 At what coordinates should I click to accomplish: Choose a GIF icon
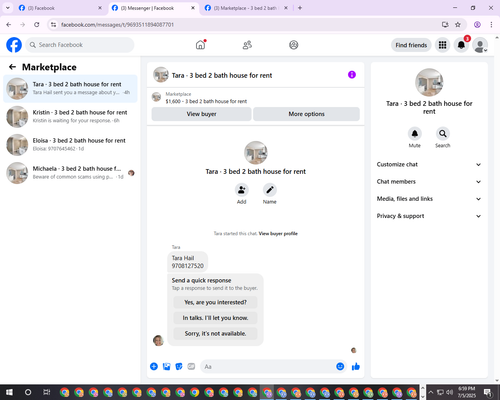click(191, 367)
